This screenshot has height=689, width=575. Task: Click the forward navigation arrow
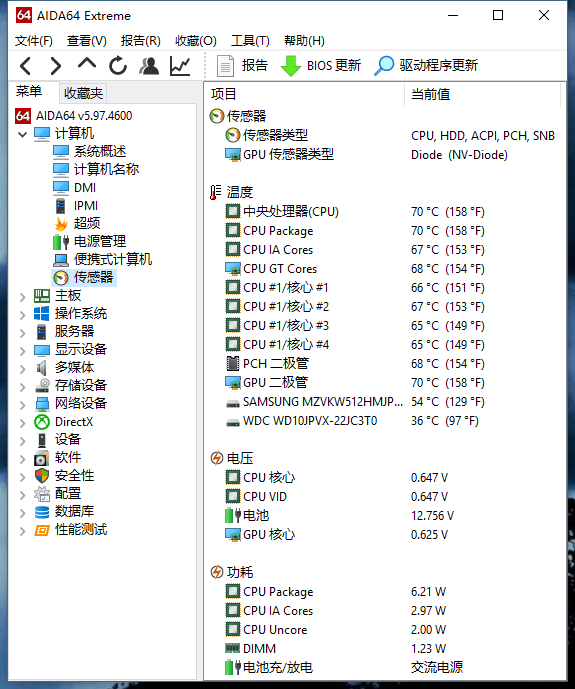coord(56,66)
